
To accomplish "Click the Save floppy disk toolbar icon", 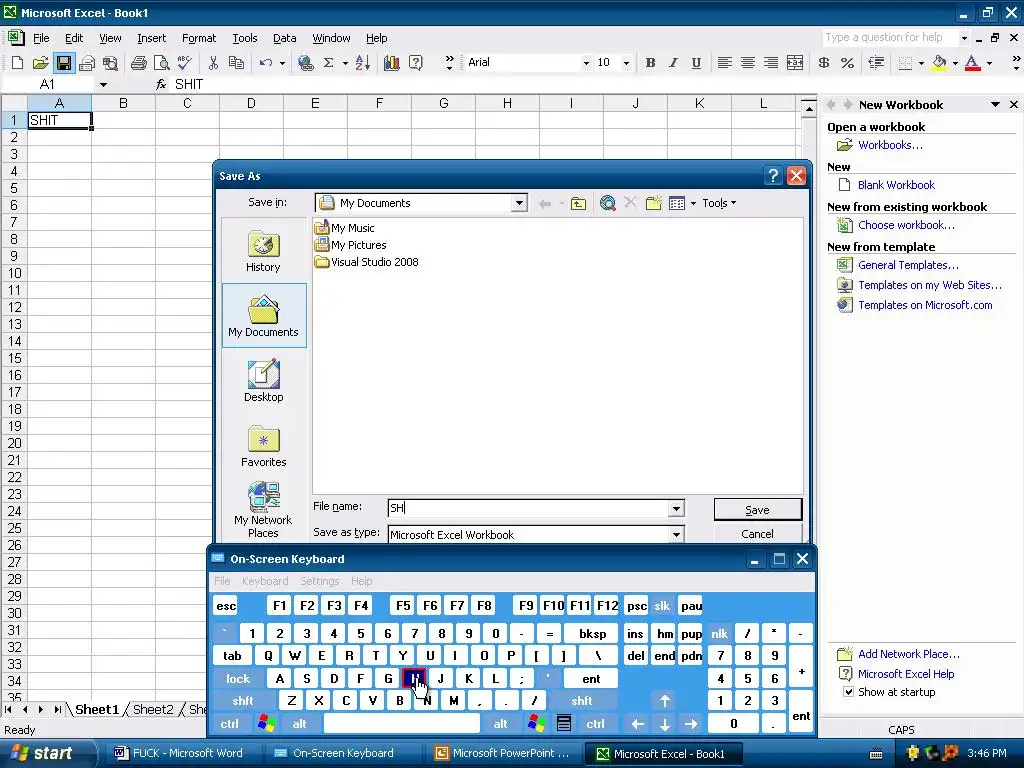I will (x=64, y=63).
